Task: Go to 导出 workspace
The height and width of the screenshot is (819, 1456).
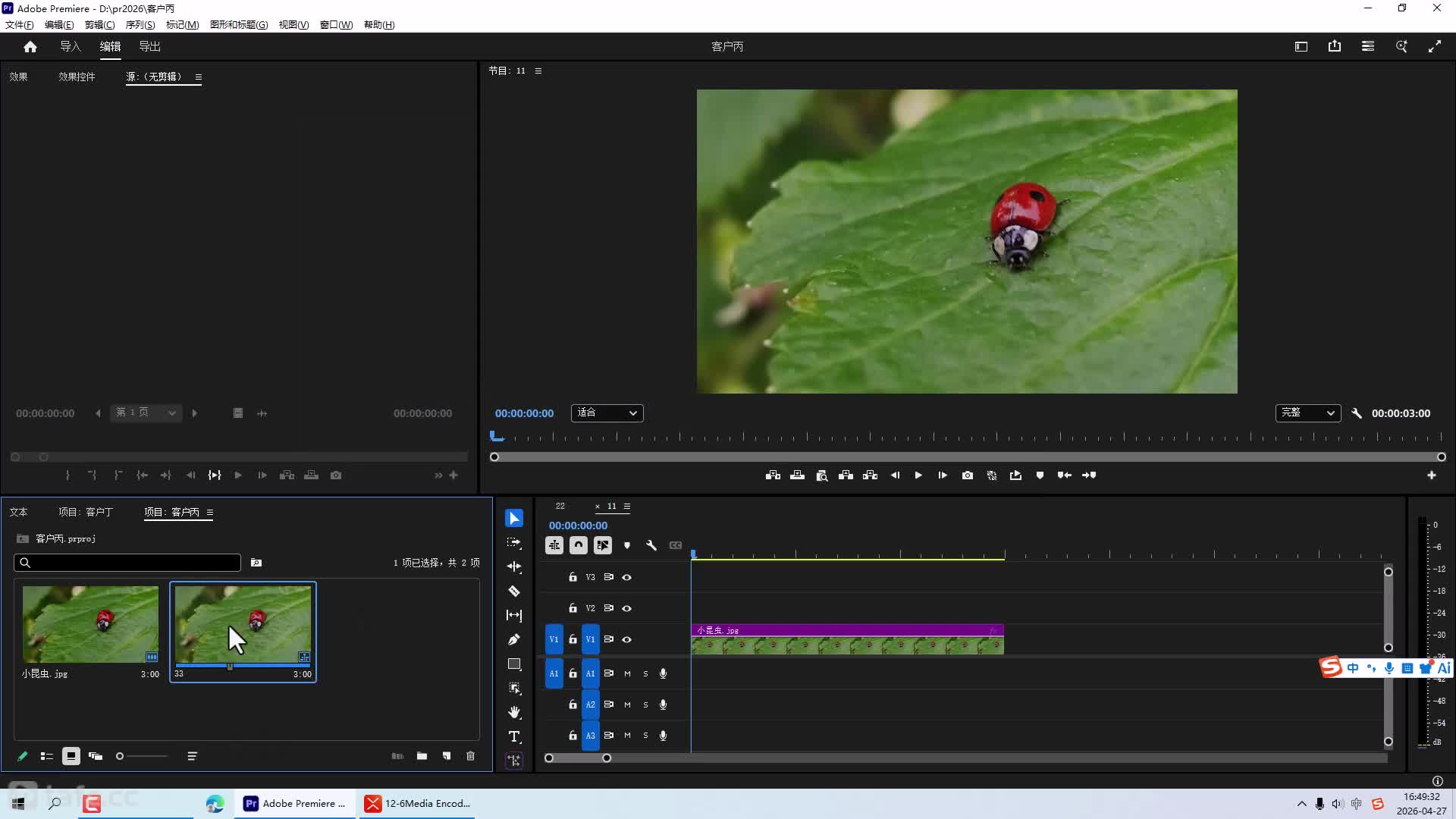Action: point(149,47)
